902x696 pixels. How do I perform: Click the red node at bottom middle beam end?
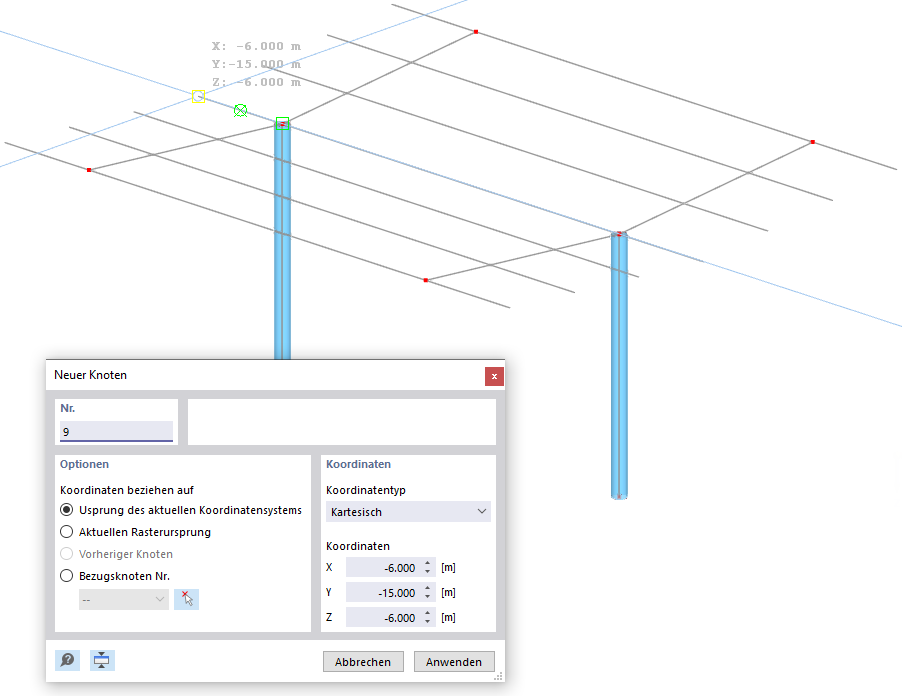click(x=426, y=280)
